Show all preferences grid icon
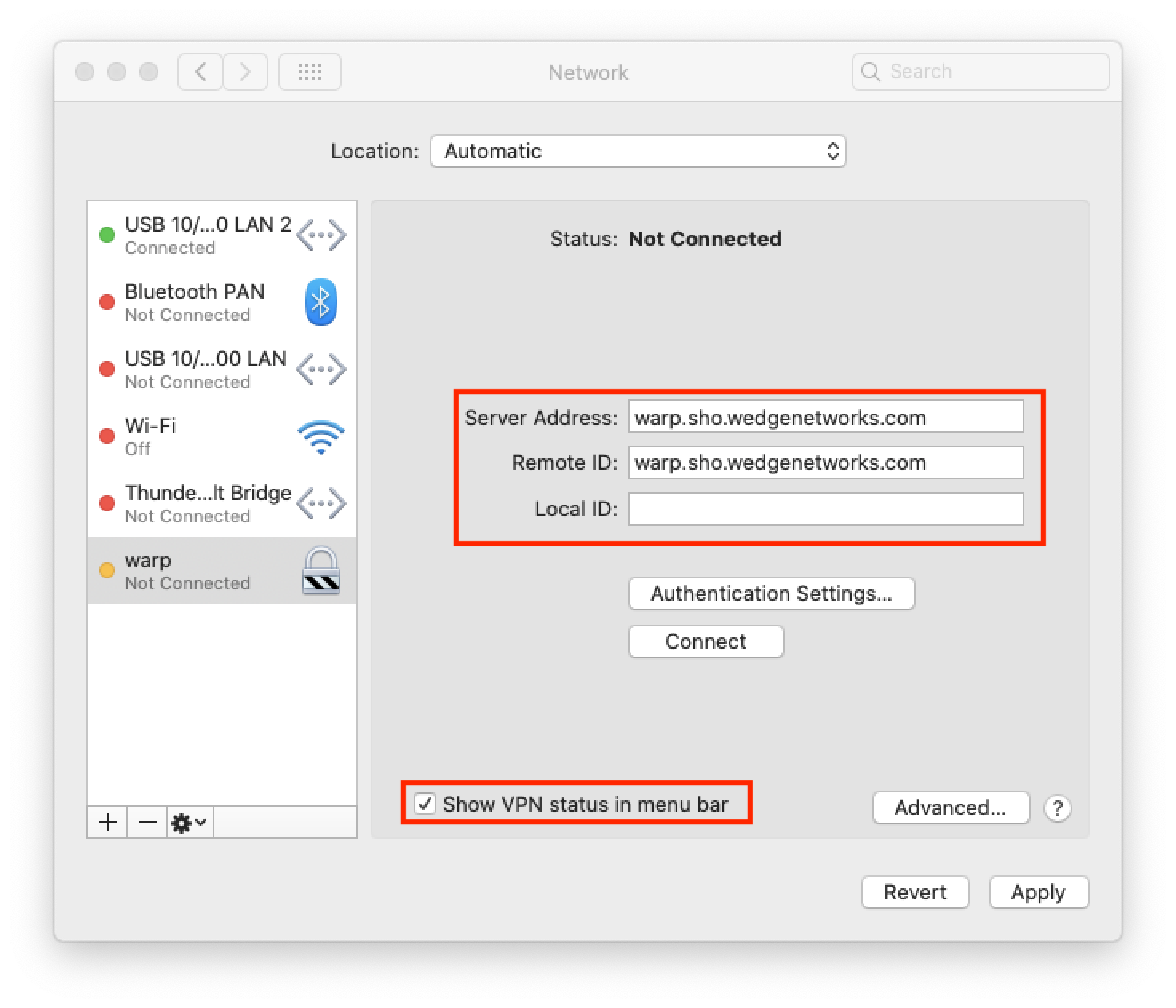 click(x=310, y=73)
